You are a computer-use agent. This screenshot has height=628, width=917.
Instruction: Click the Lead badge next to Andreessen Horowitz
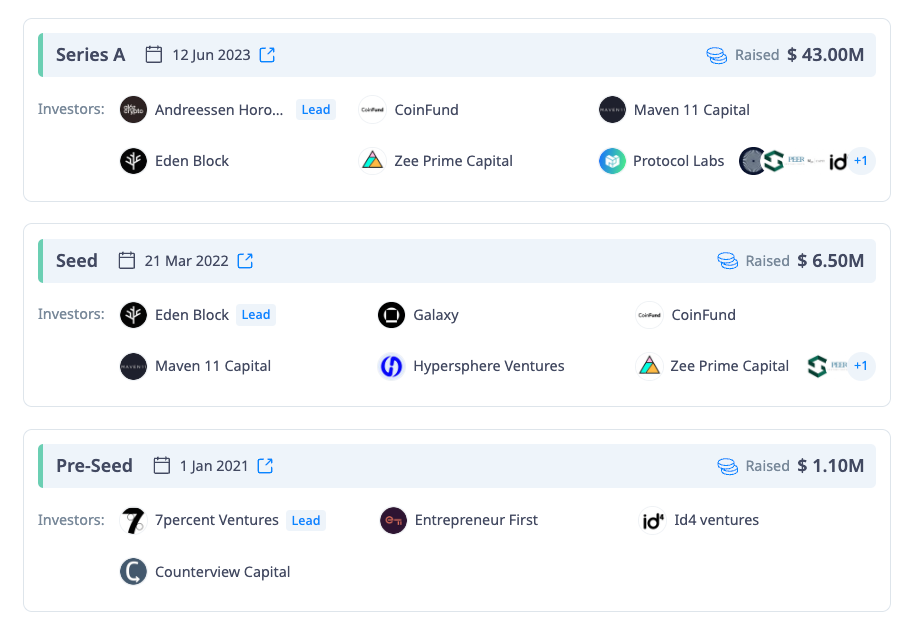pos(316,110)
